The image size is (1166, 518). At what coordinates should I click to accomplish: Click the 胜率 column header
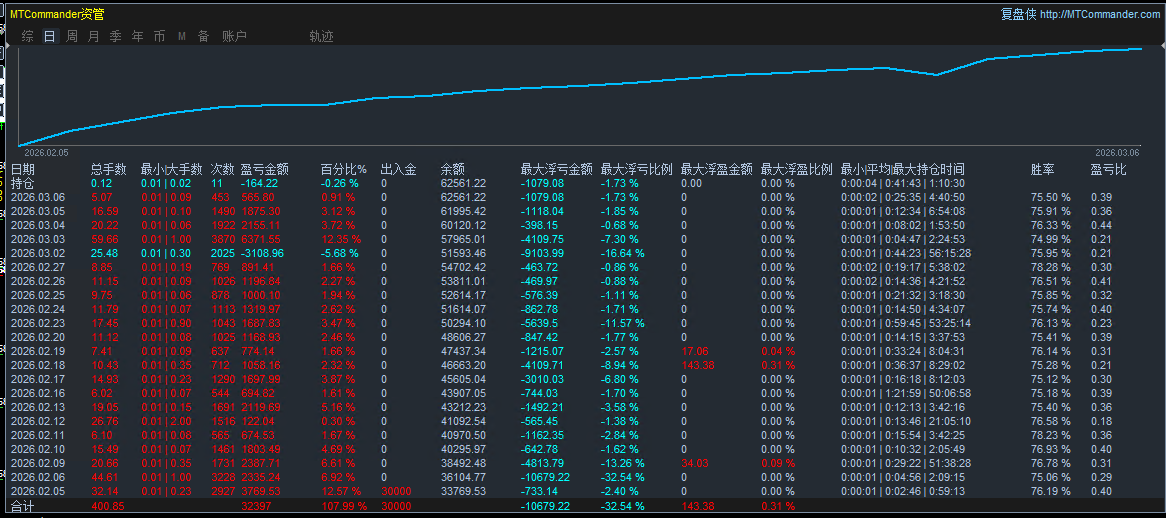pyautogui.click(x=1043, y=169)
